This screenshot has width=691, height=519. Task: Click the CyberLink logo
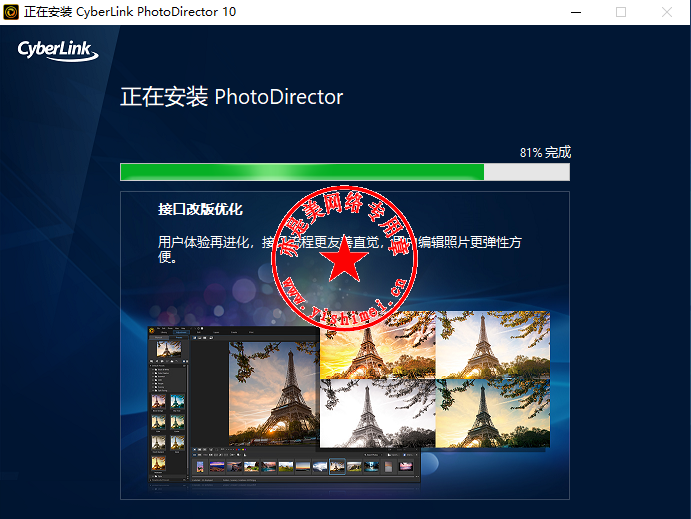coord(58,50)
